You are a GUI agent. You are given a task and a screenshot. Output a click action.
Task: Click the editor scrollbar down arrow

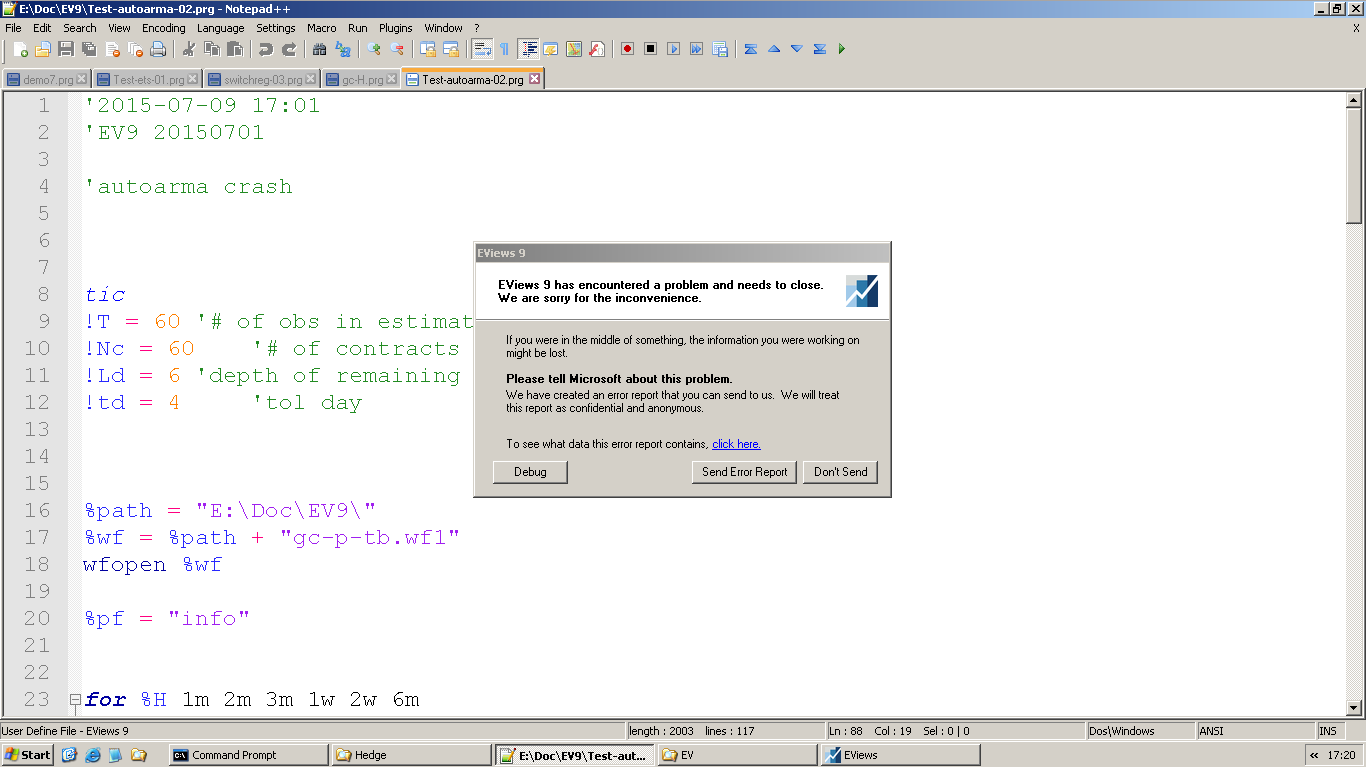pyautogui.click(x=1354, y=708)
